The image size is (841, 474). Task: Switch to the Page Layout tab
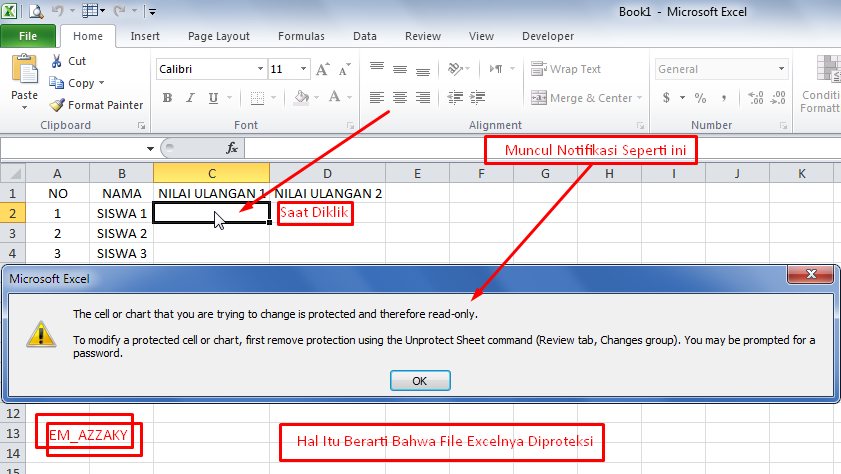[219, 36]
